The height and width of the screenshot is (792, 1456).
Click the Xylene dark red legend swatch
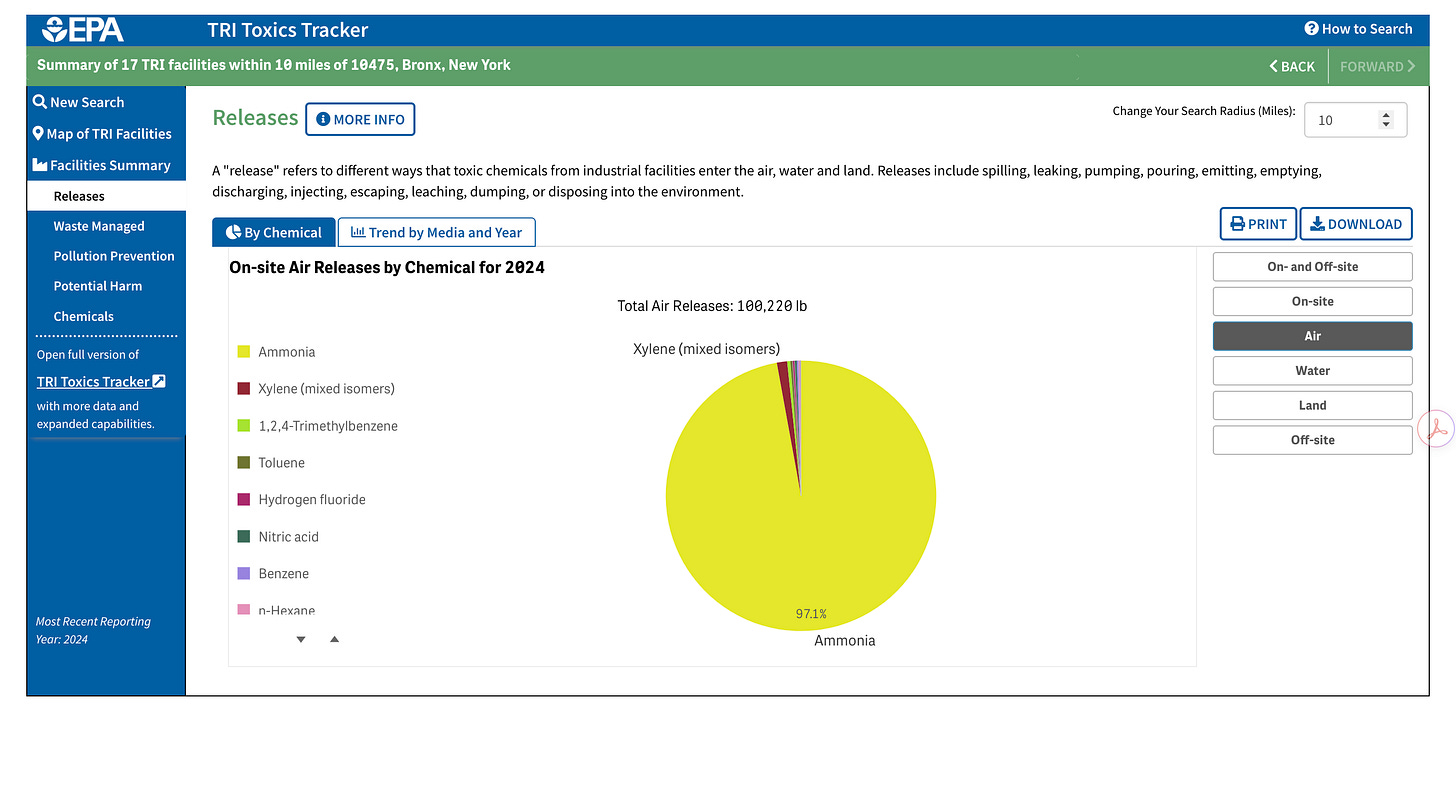[243, 388]
